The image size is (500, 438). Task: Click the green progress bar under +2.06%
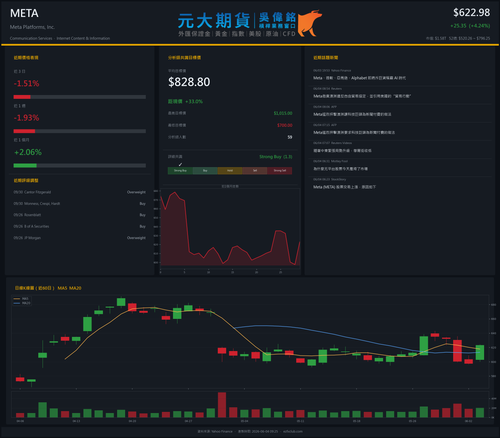pos(80,166)
